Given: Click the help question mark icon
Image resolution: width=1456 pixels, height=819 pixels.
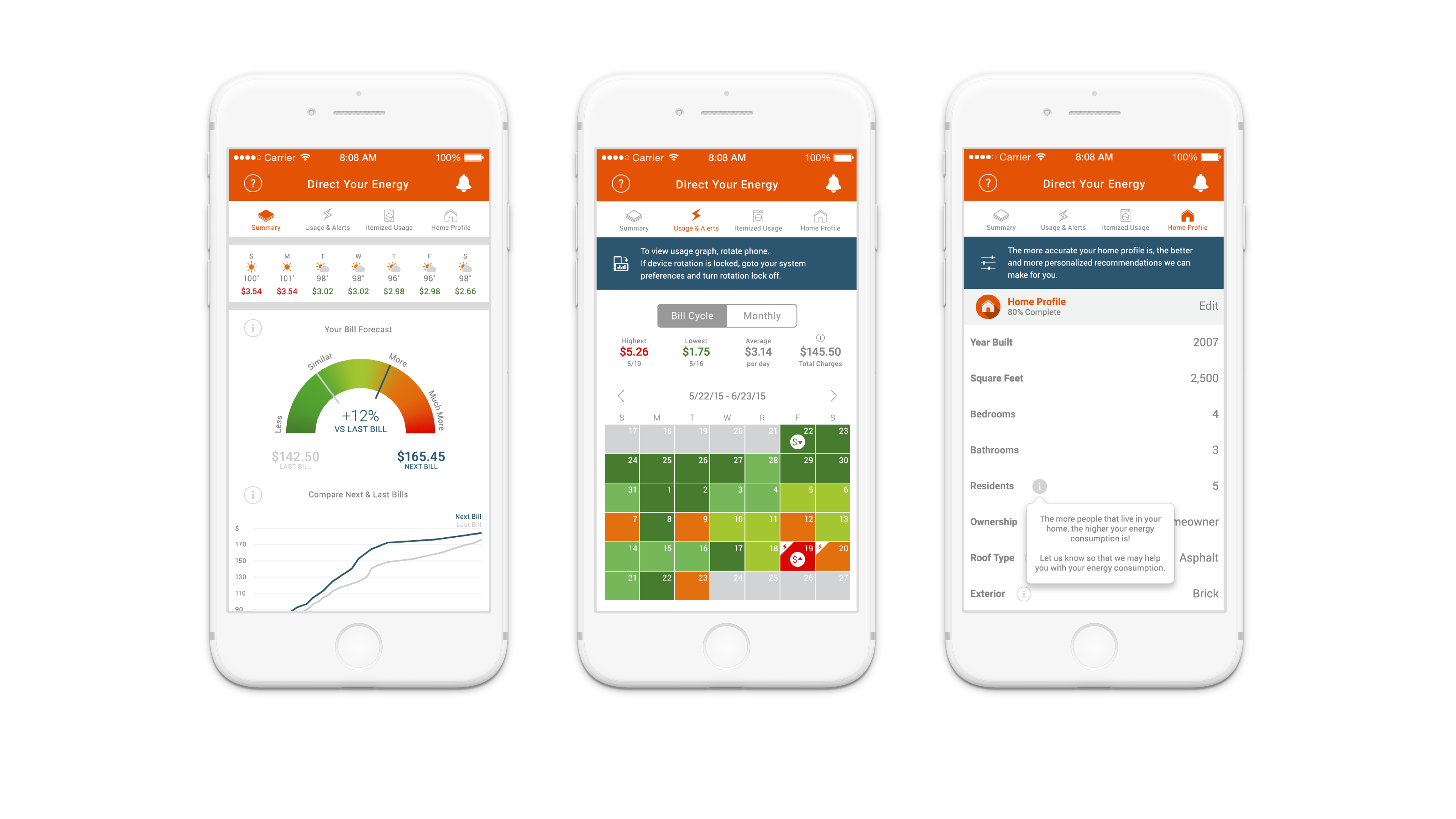Looking at the screenshot, I should click(253, 183).
